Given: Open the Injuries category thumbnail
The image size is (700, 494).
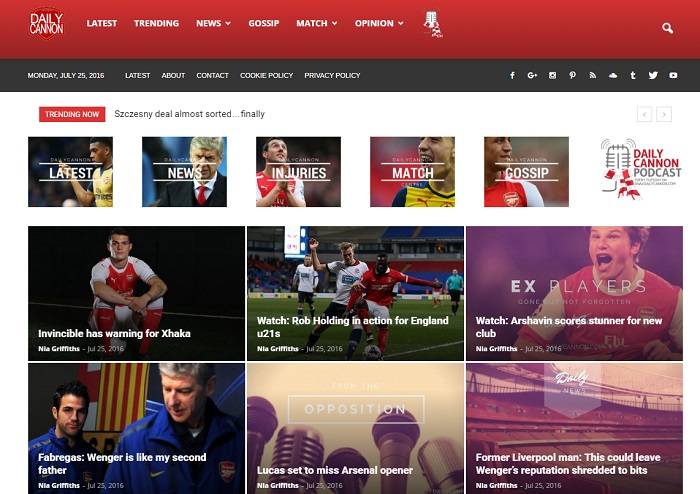Looking at the screenshot, I should [298, 172].
